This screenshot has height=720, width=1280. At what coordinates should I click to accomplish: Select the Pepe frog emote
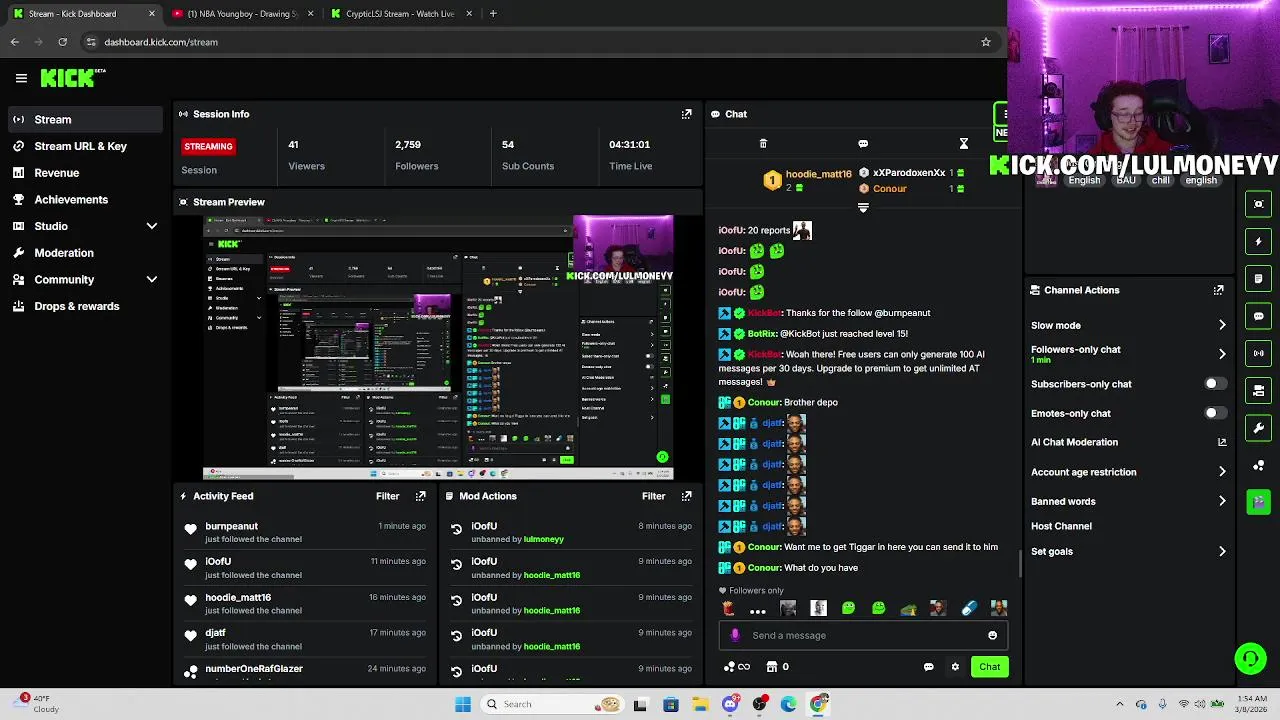coord(908,608)
